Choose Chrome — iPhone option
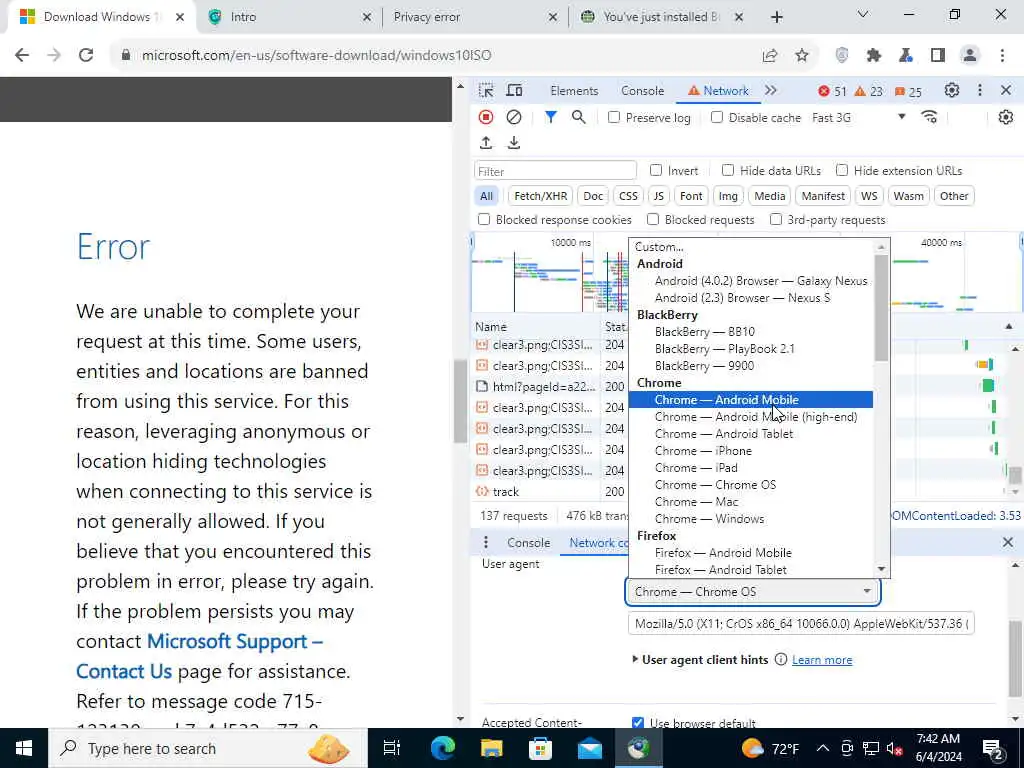The image size is (1024, 768). click(x=750, y=451)
